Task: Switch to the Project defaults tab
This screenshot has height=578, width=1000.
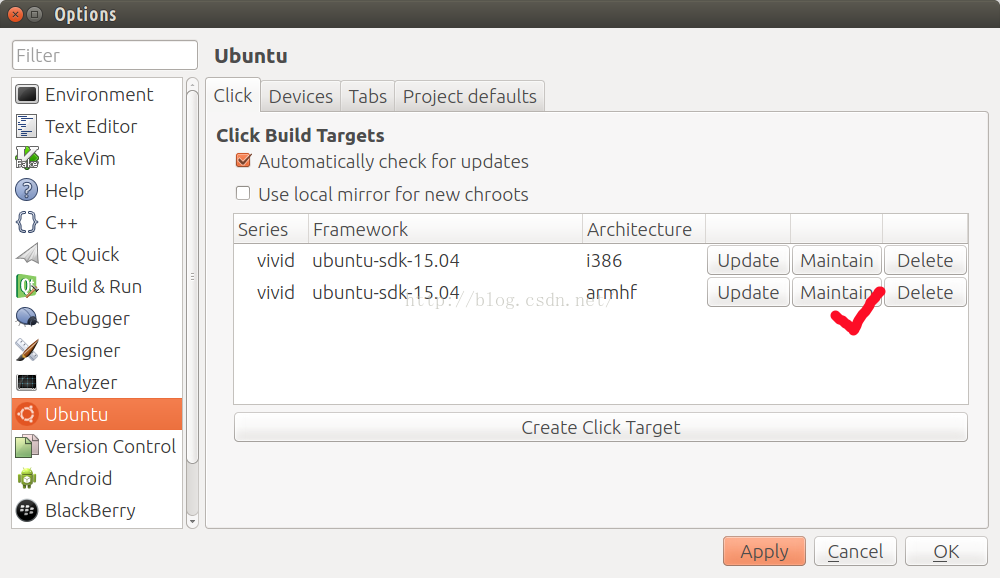Action: click(x=469, y=96)
